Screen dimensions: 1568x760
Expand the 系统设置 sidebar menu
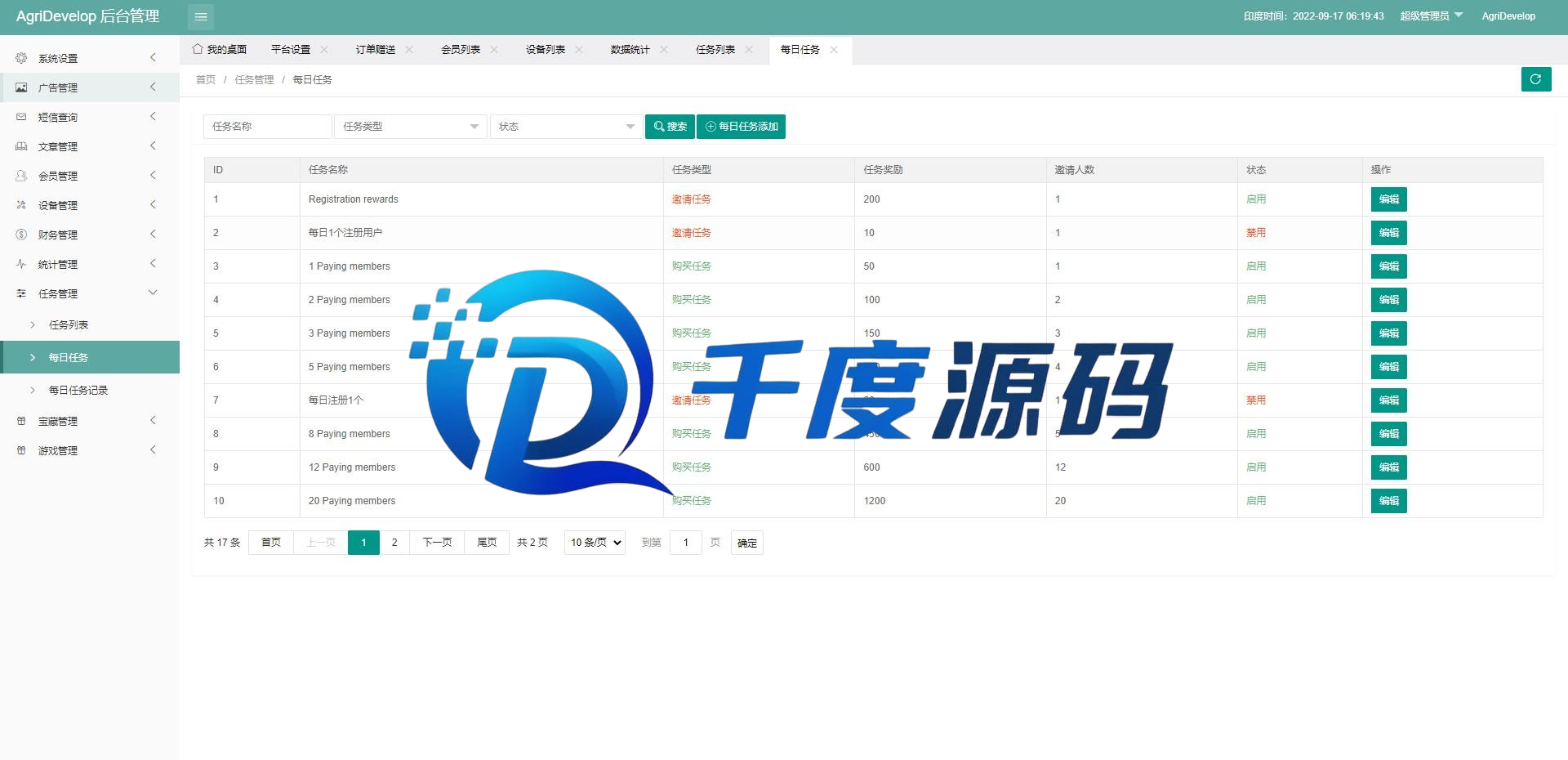90,58
